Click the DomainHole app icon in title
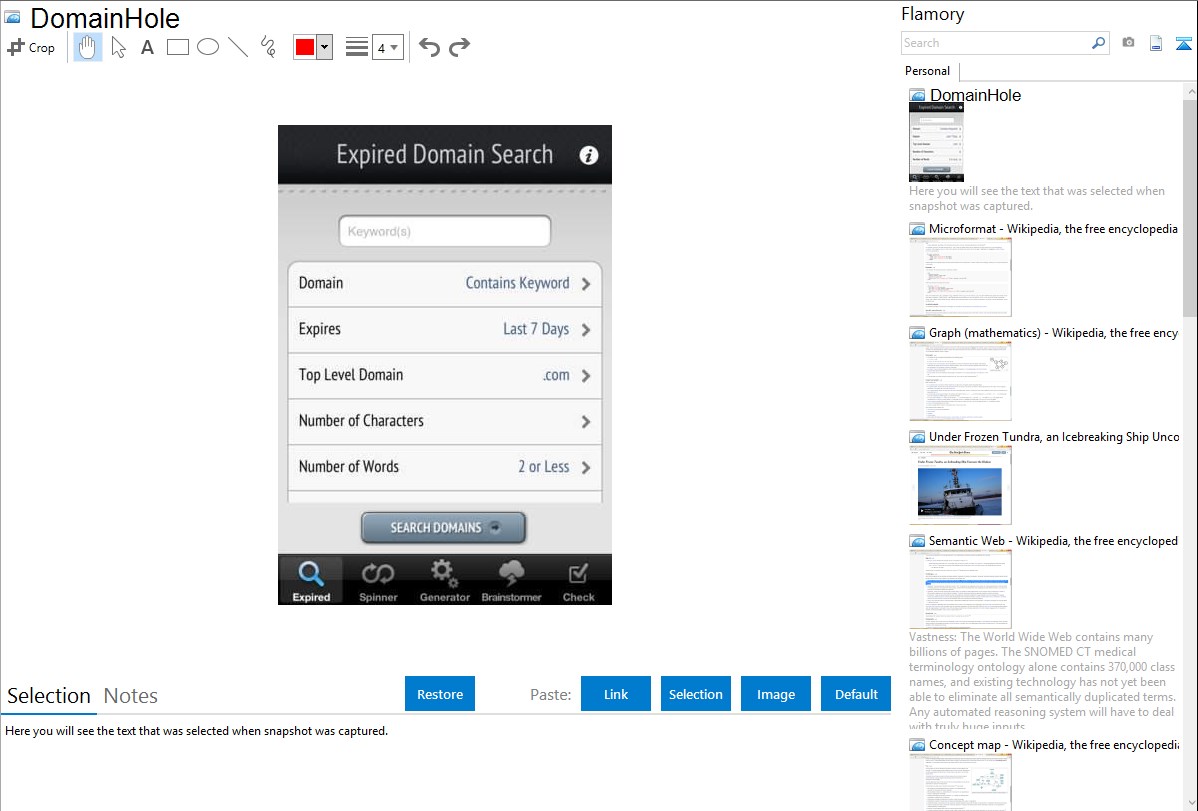 13,18
